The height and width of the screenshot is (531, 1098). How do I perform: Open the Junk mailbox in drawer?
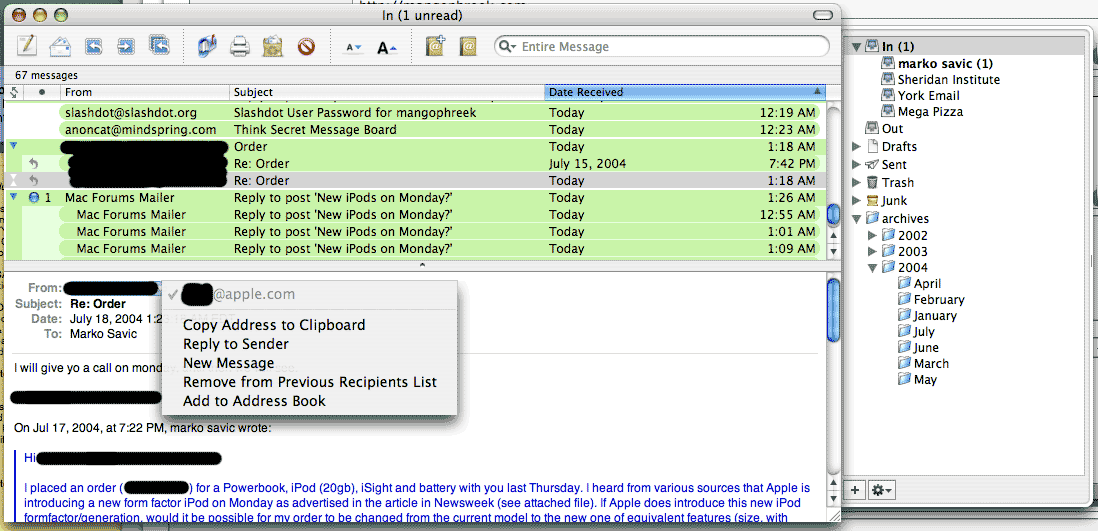tap(887, 200)
